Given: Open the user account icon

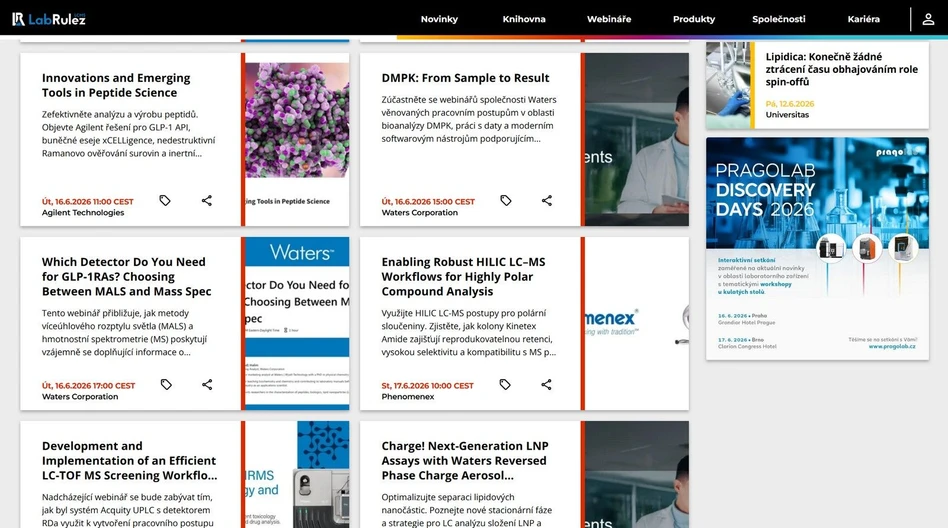Looking at the screenshot, I should [x=928, y=19].
